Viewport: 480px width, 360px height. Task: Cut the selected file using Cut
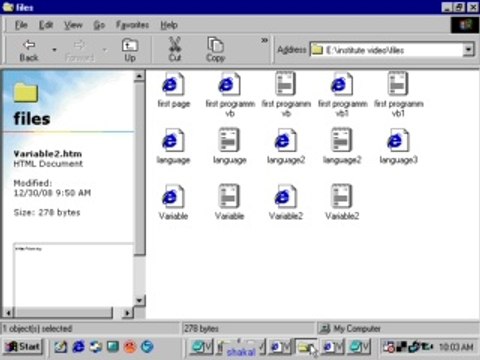point(175,50)
